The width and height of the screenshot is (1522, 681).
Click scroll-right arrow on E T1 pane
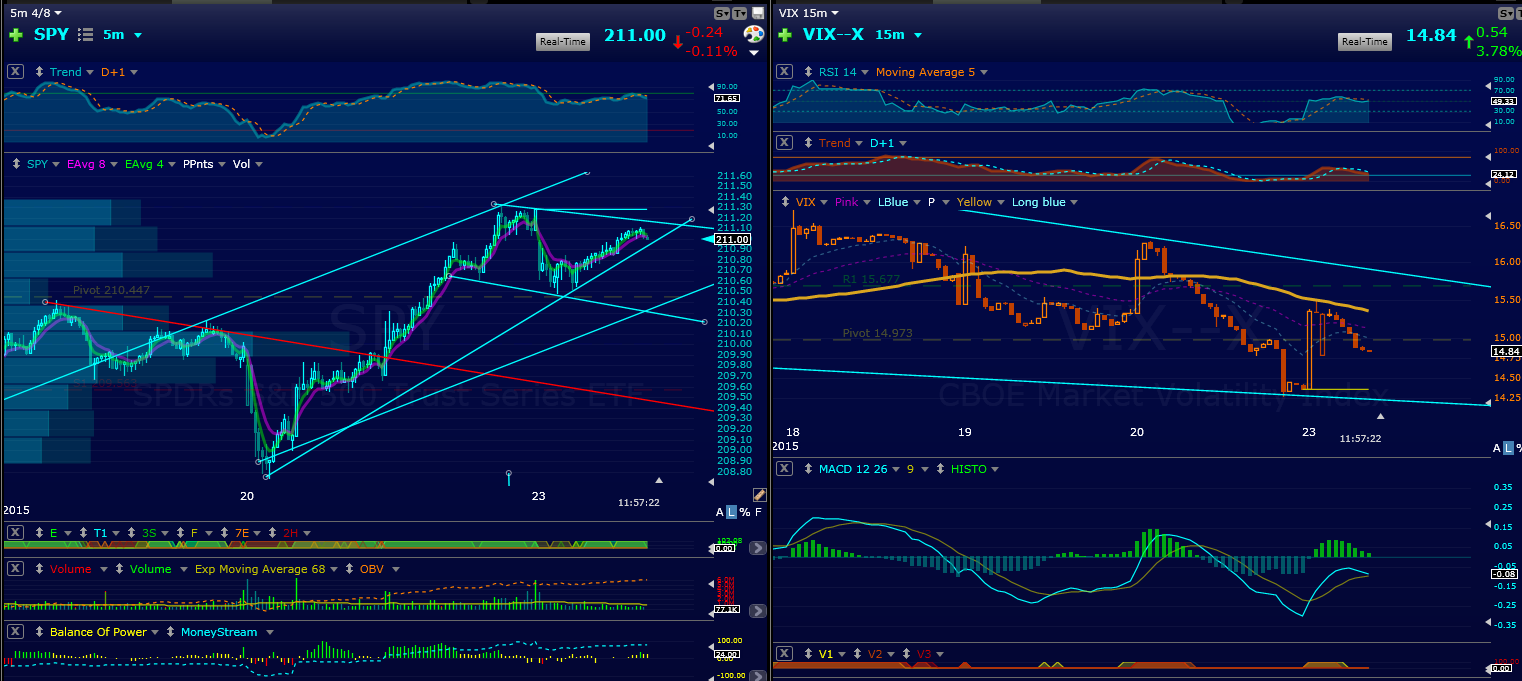pyautogui.click(x=758, y=548)
